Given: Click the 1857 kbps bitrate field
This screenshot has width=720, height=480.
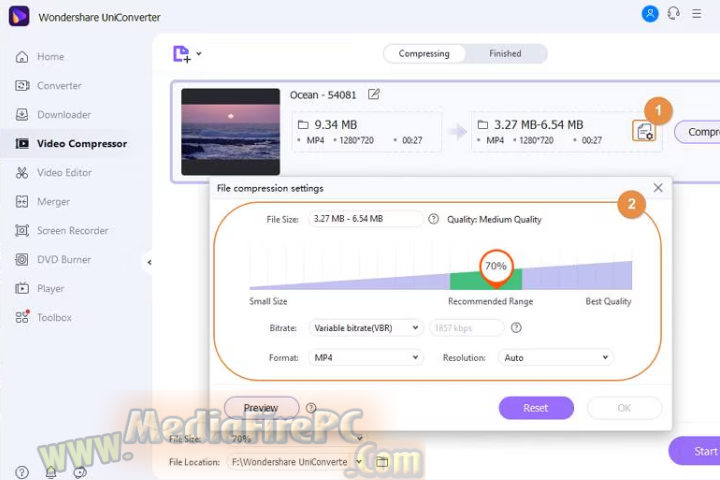Looking at the screenshot, I should (467, 328).
